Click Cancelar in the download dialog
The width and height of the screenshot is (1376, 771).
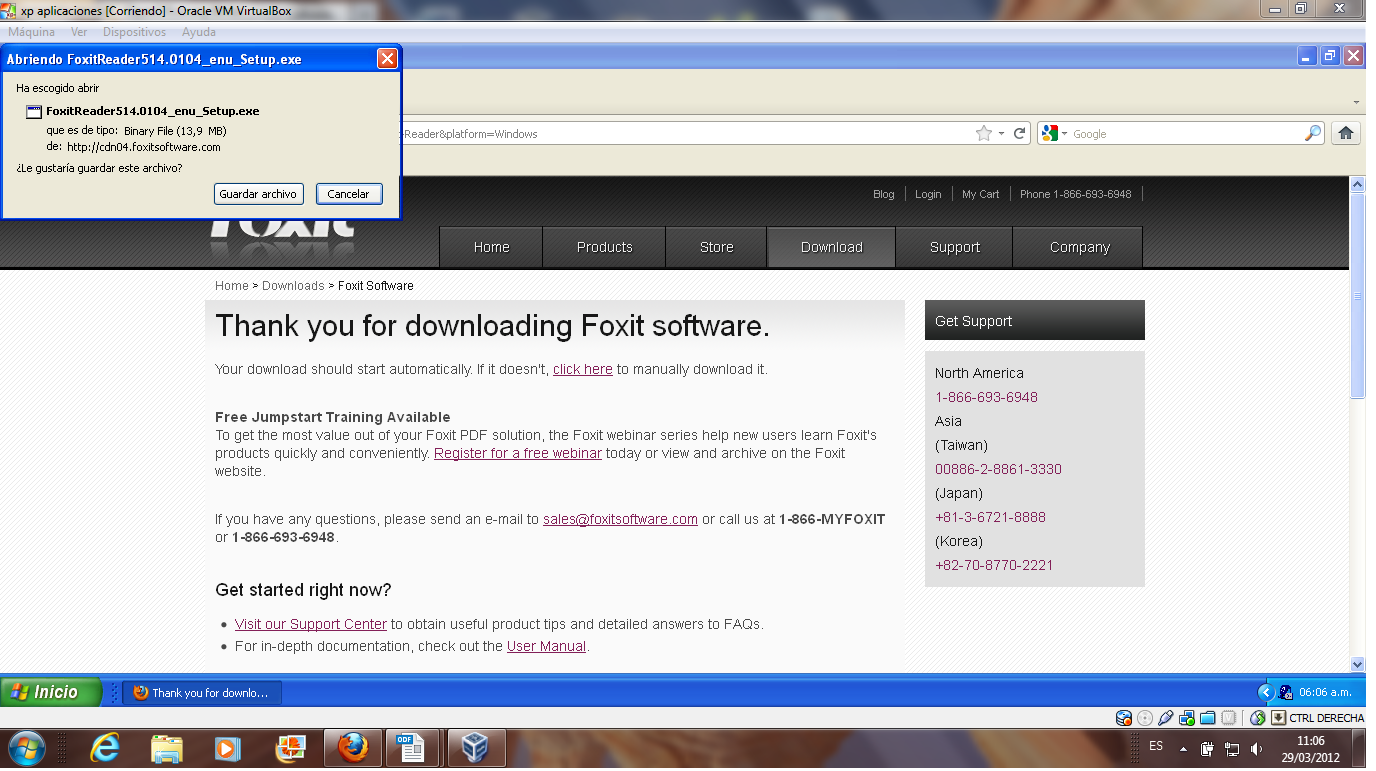(x=349, y=194)
